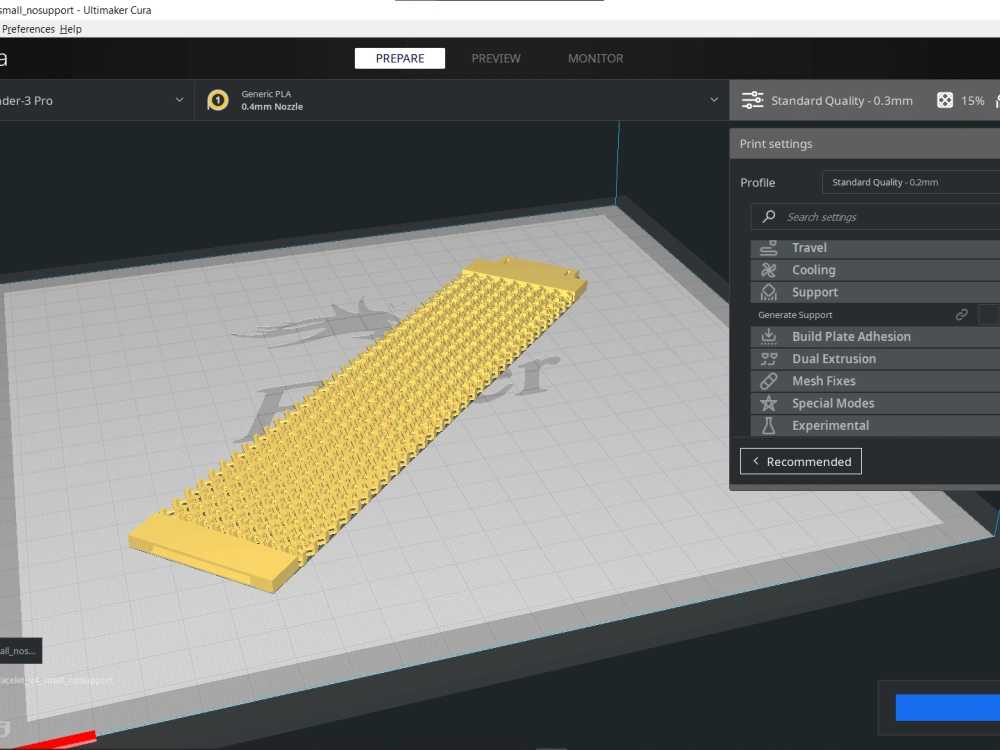Click the Cooling fan icon
This screenshot has height=750, width=1000.
[768, 270]
